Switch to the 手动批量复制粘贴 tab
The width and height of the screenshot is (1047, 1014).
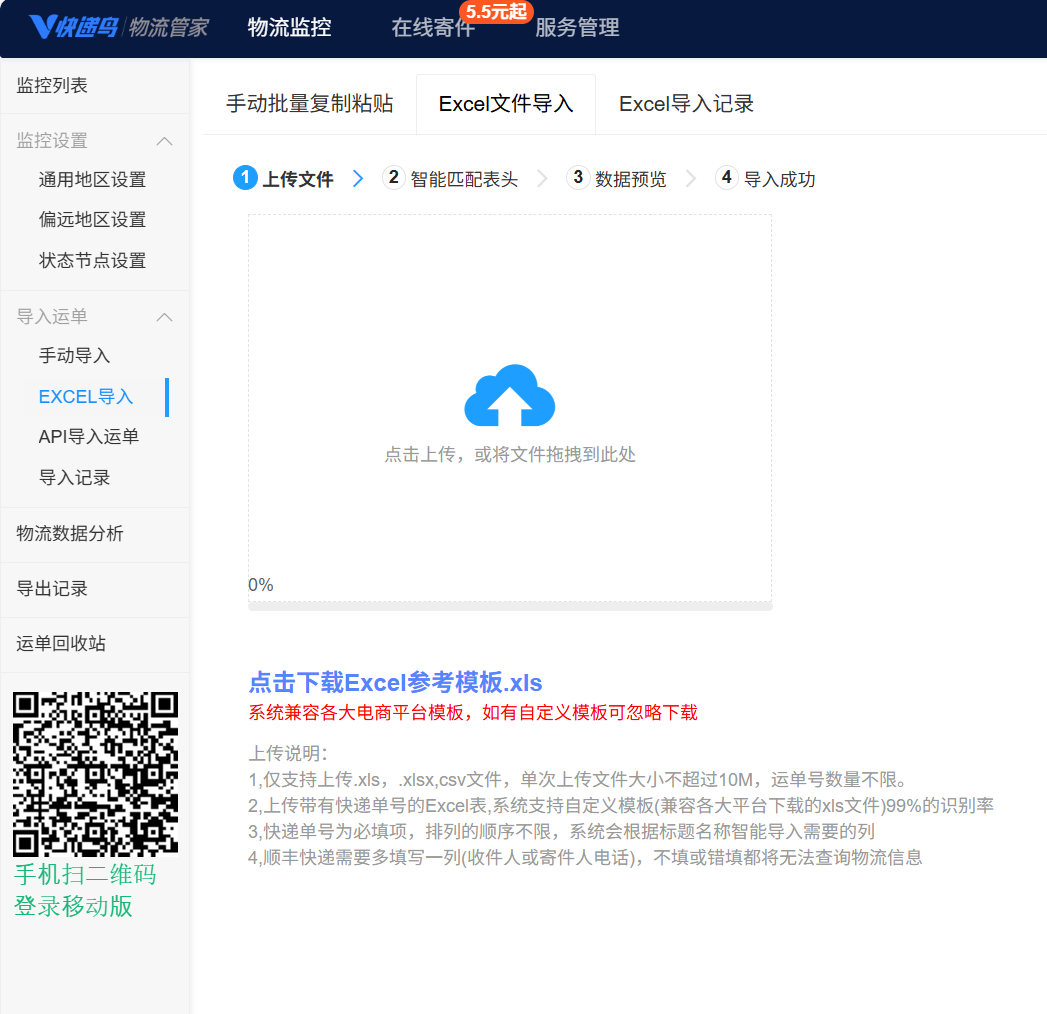pos(309,104)
